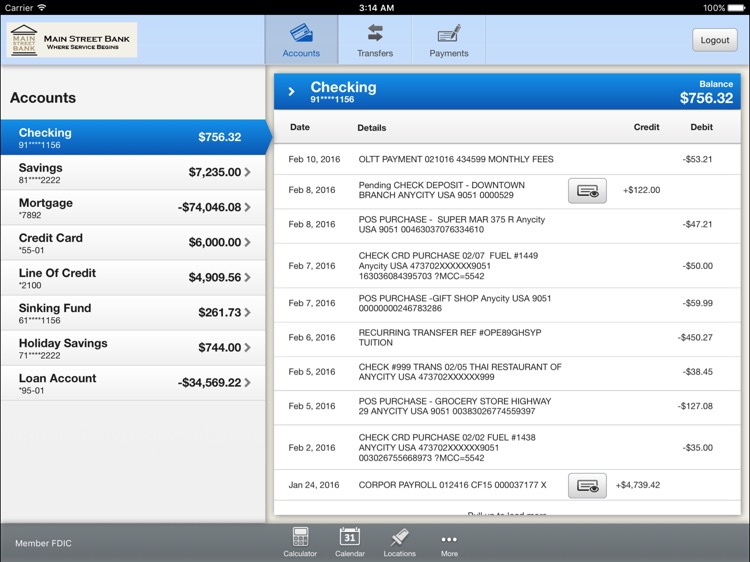Image resolution: width=750 pixels, height=562 pixels.
Task: Switch to the Transfers tab
Action: point(375,40)
